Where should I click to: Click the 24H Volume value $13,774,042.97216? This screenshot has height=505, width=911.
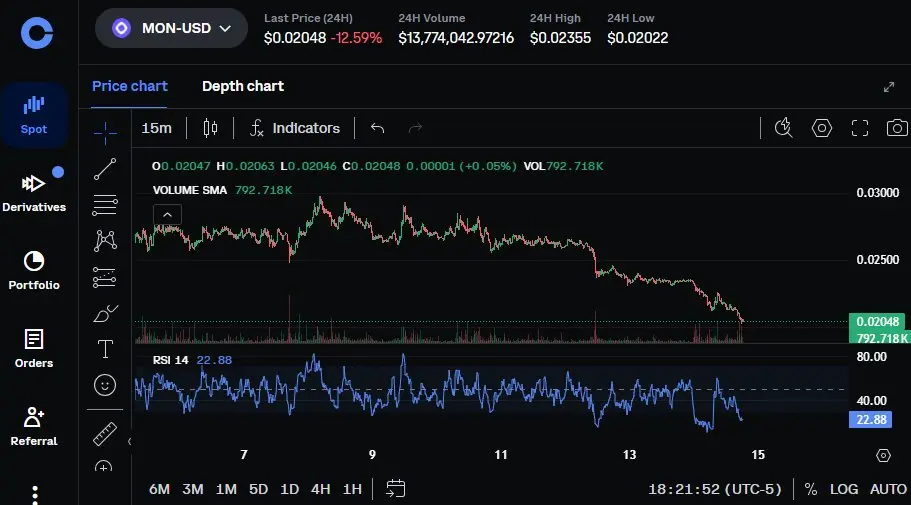456,38
